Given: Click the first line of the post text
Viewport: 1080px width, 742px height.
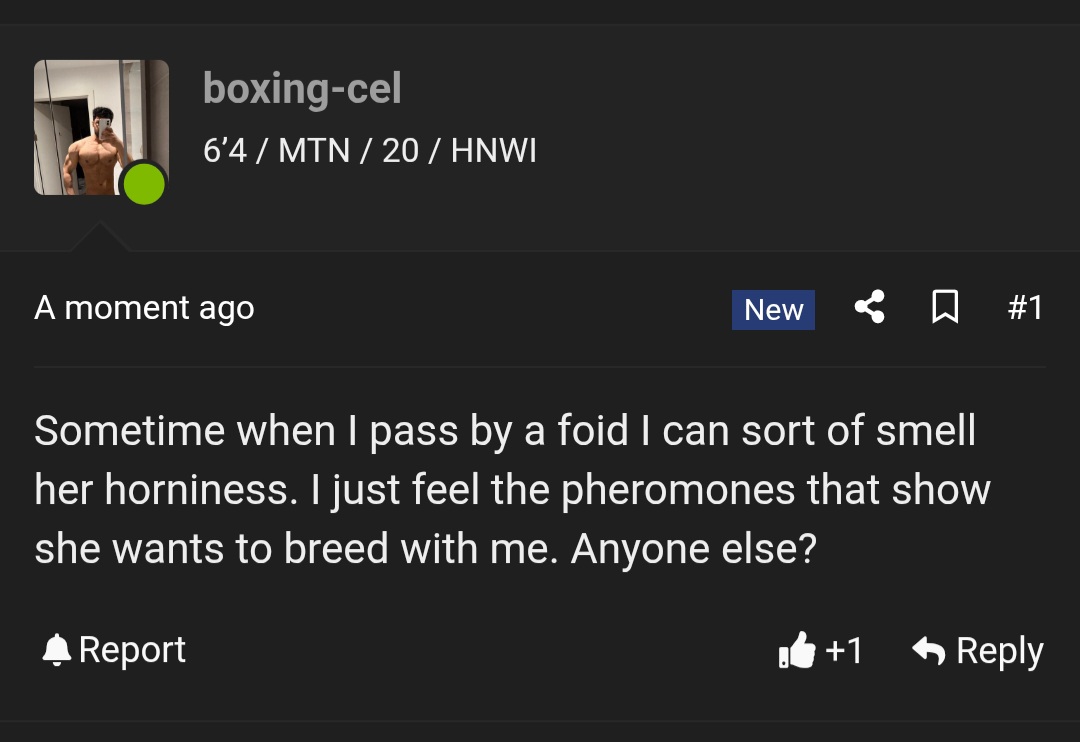Looking at the screenshot, I should [505, 431].
